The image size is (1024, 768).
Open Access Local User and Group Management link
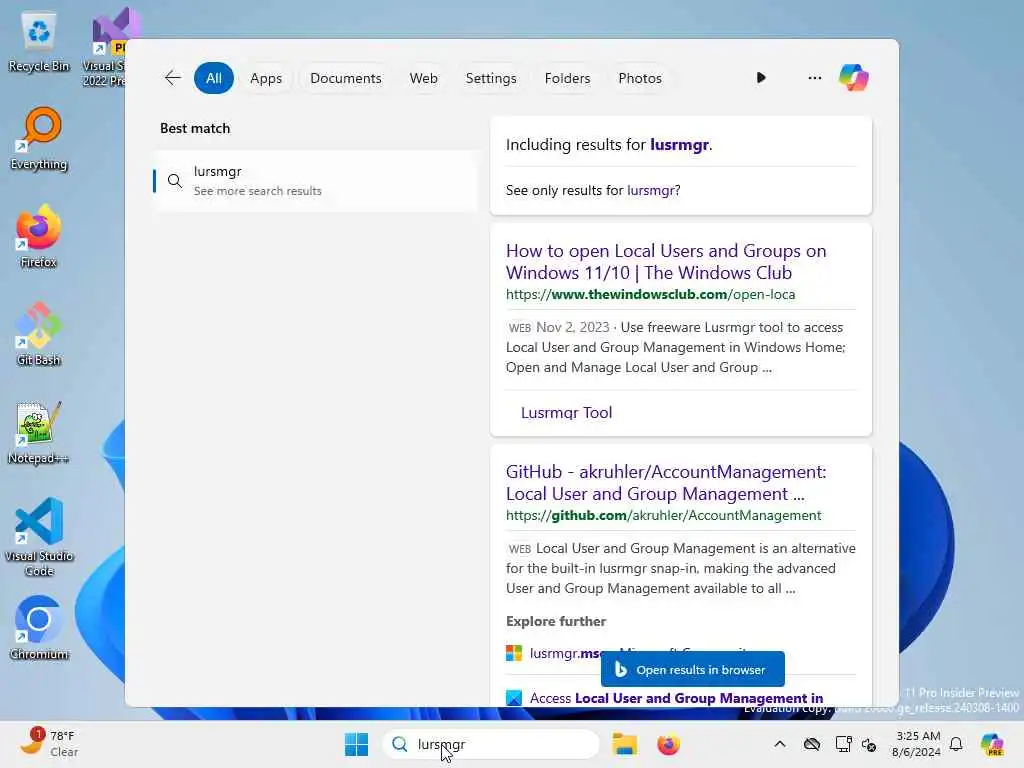pos(677,698)
